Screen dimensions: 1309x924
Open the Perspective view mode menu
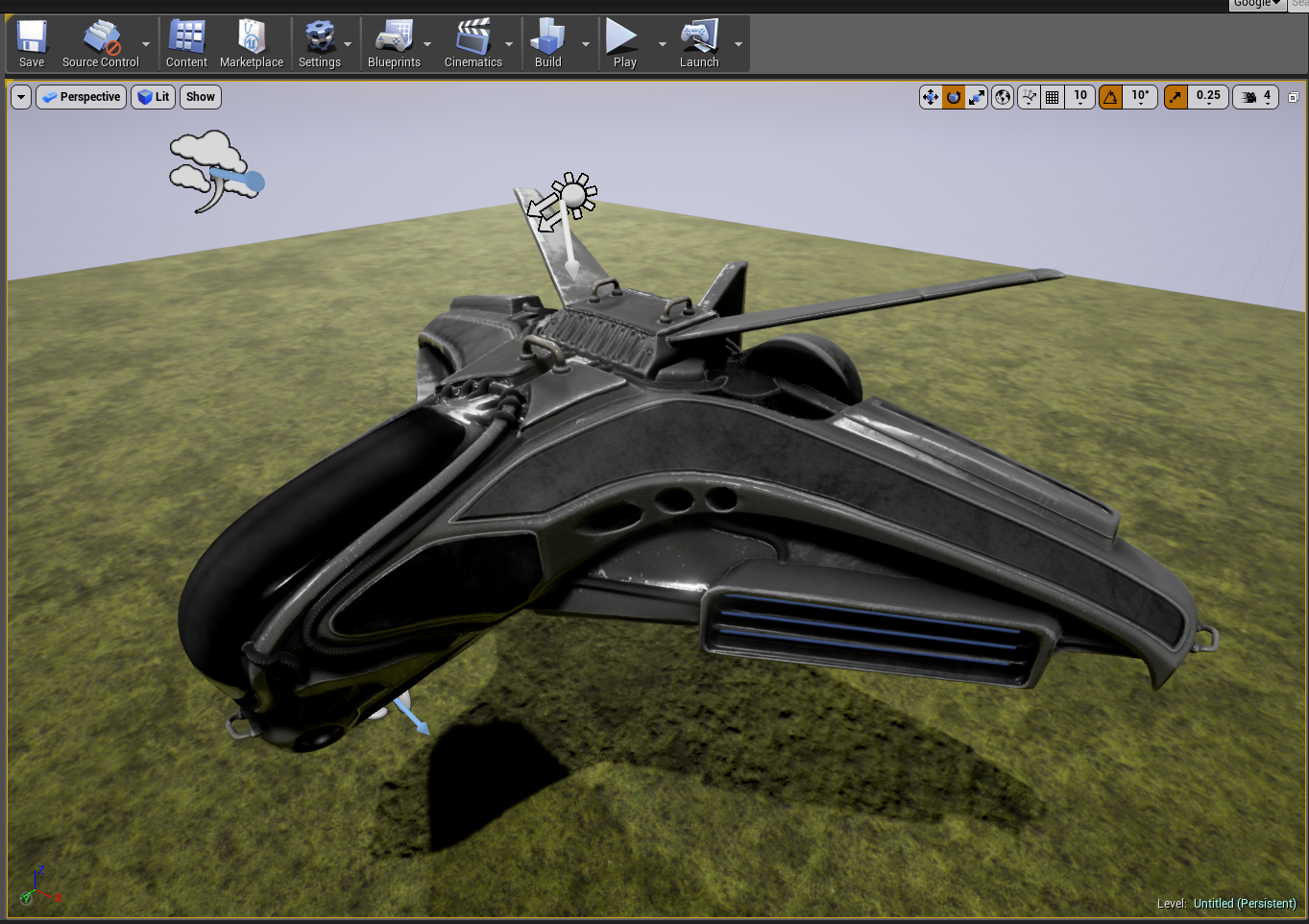pyautogui.click(x=82, y=97)
